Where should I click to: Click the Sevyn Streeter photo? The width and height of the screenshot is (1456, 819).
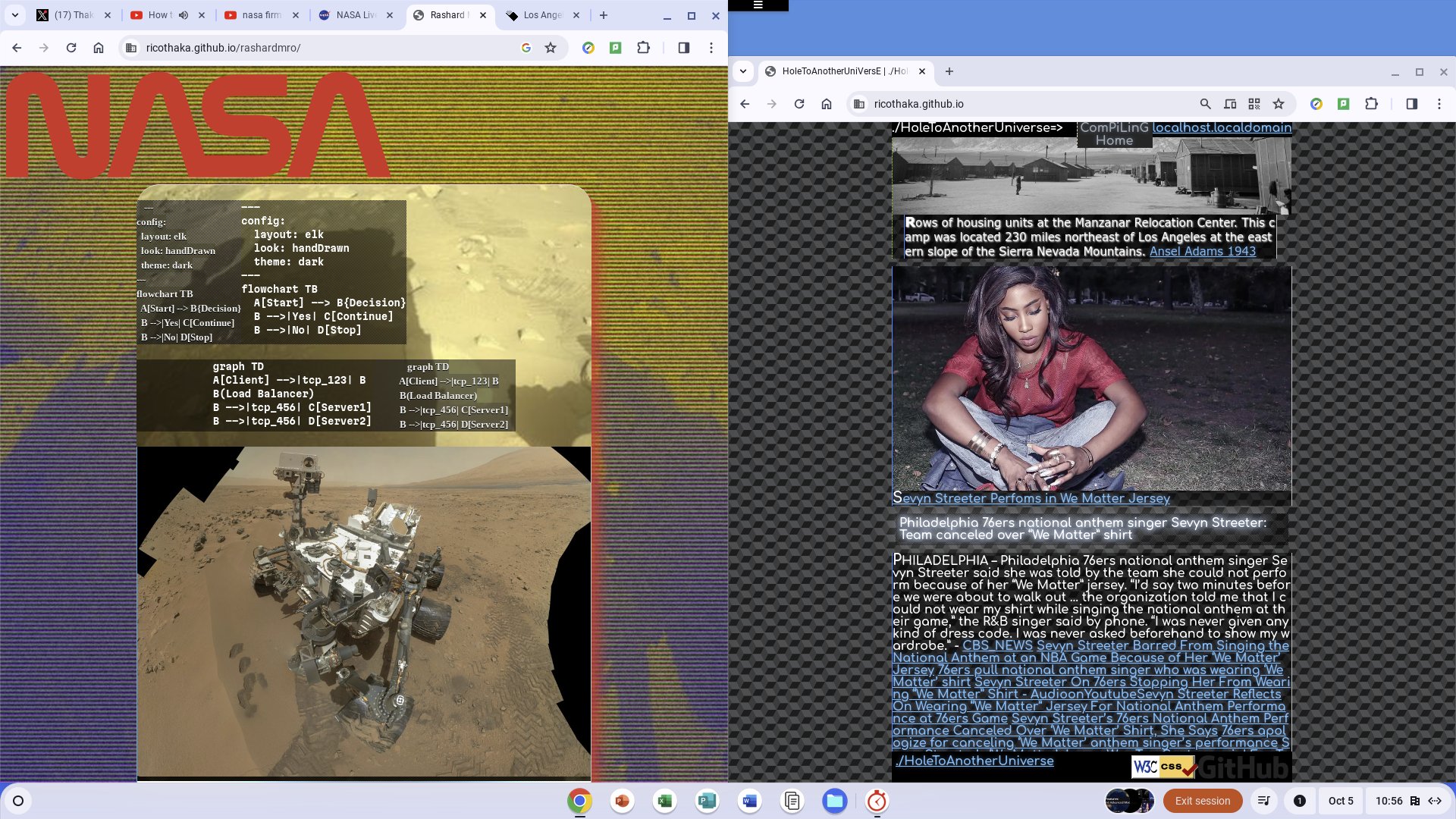1092,378
